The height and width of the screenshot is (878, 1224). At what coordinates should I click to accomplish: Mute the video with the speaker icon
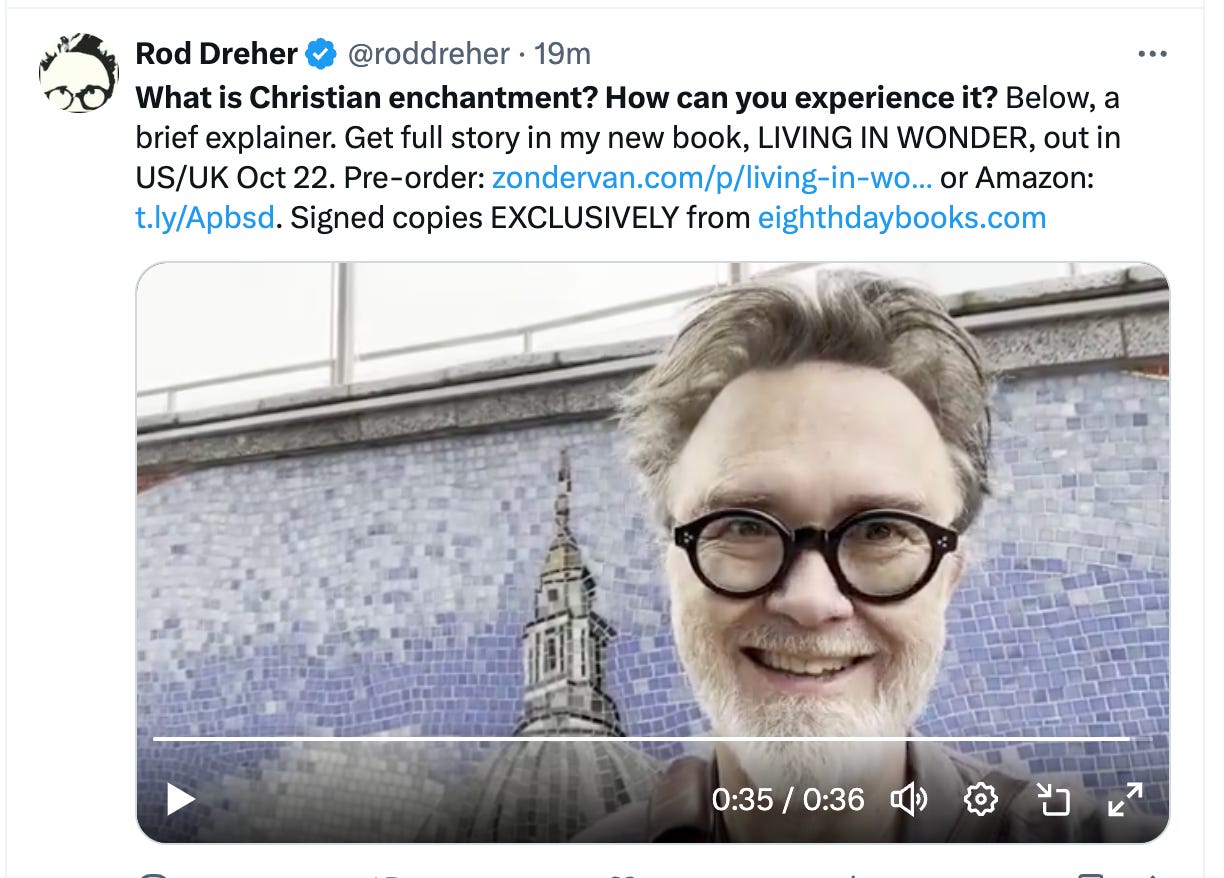pos(909,799)
